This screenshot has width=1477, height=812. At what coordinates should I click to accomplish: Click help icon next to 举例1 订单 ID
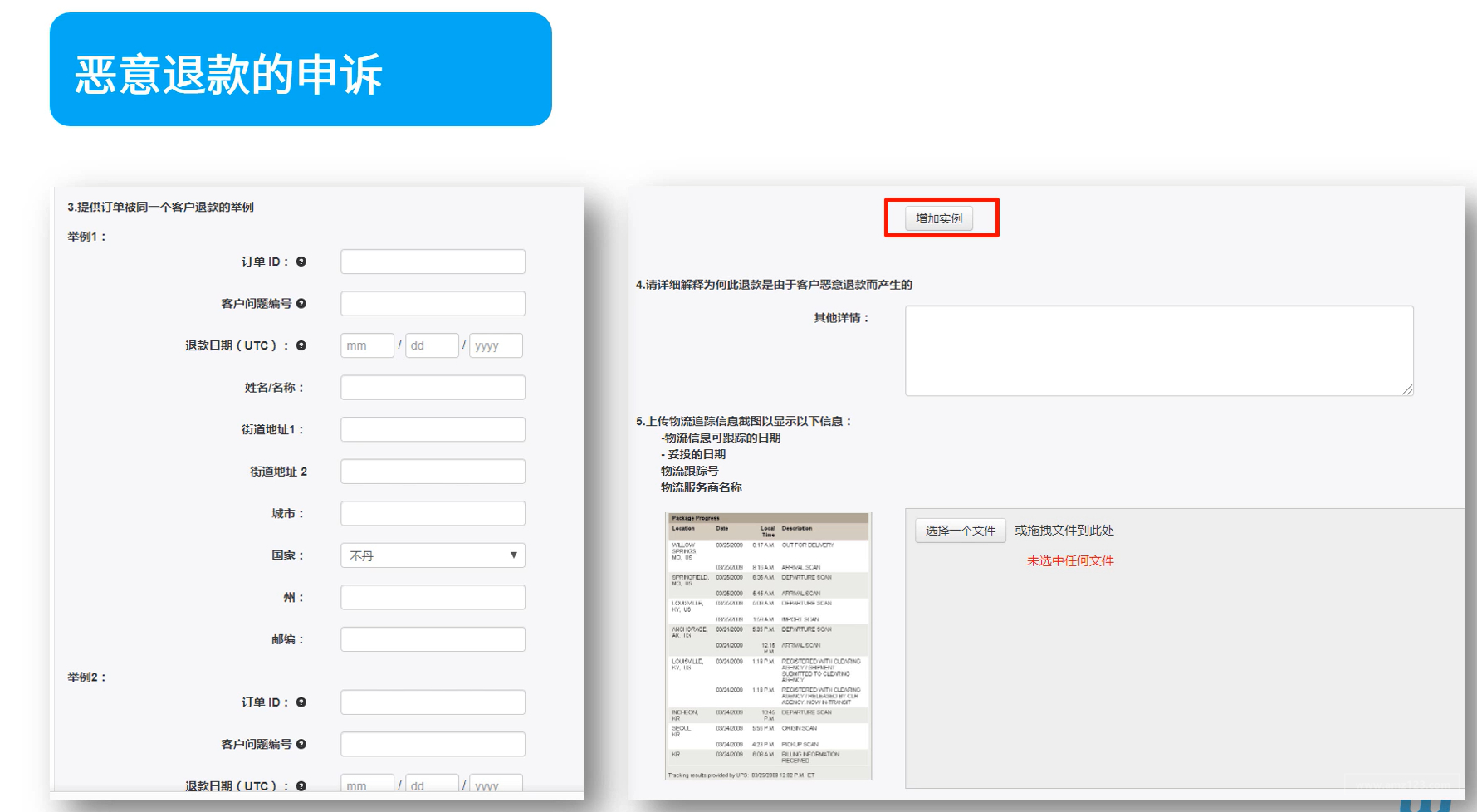301,262
